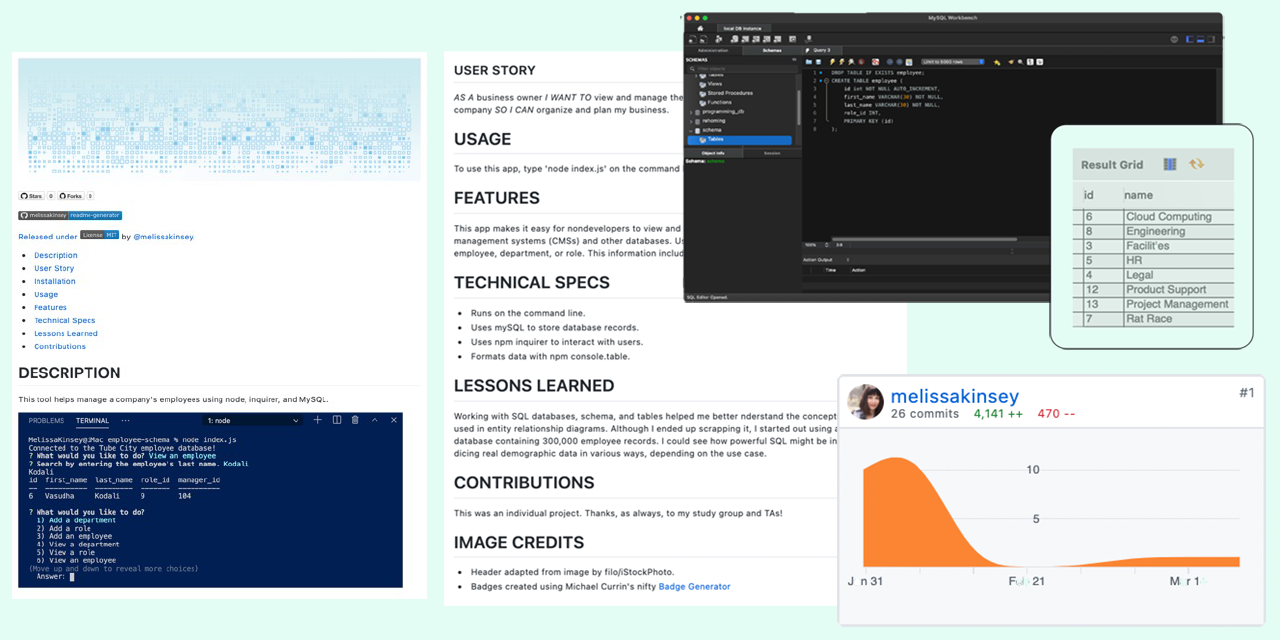
Task: Toggle the left sidebar panel visibility icon
Action: point(1189,39)
